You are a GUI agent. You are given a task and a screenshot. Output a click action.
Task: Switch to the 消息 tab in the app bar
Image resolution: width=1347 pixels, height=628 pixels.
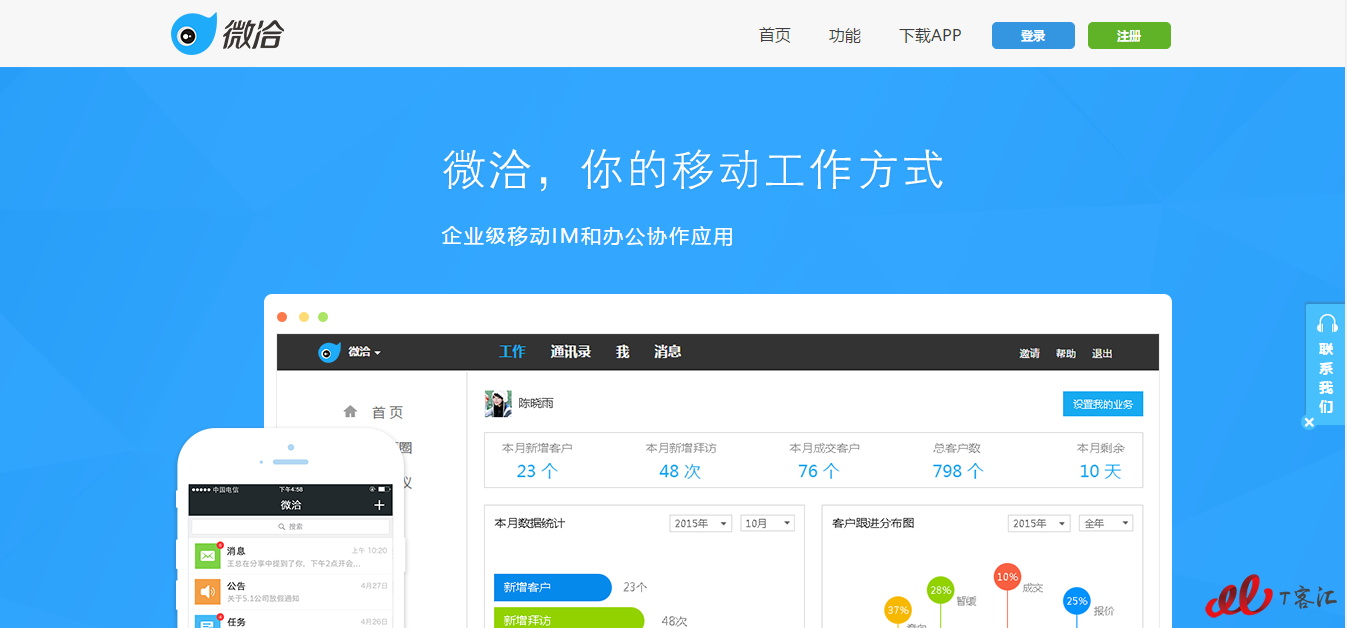pos(668,352)
